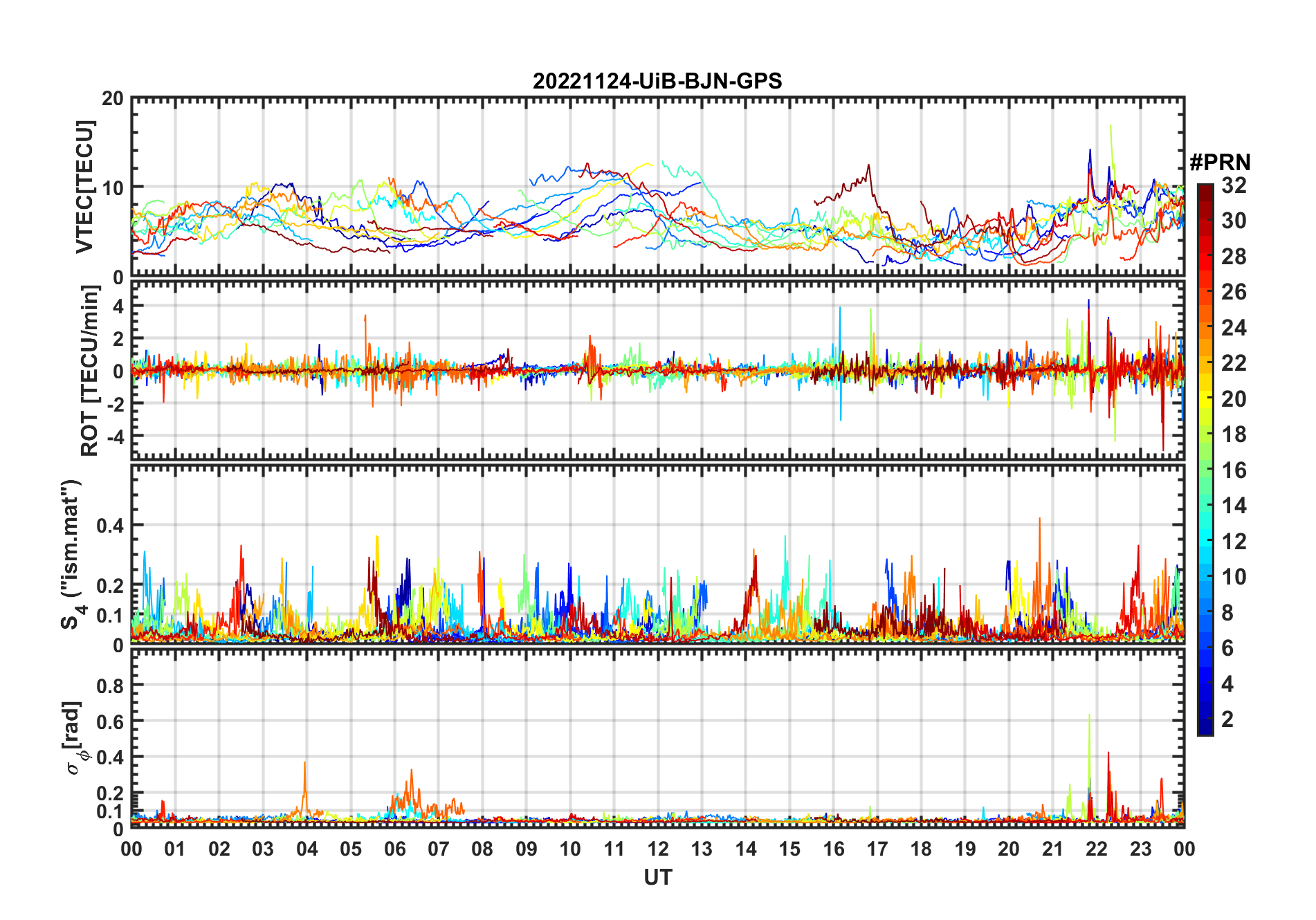Viewport: 1316px width, 920px height.
Task: Click colorbar tick label 16
Action: coord(1234,470)
